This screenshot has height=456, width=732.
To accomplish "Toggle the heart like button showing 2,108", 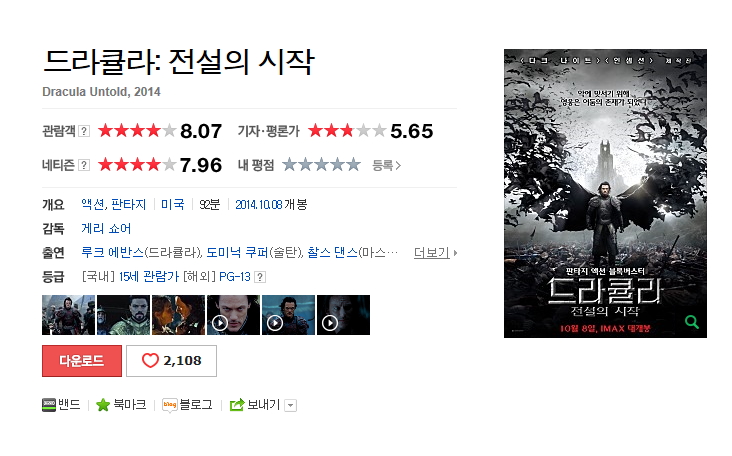I will coord(171,361).
